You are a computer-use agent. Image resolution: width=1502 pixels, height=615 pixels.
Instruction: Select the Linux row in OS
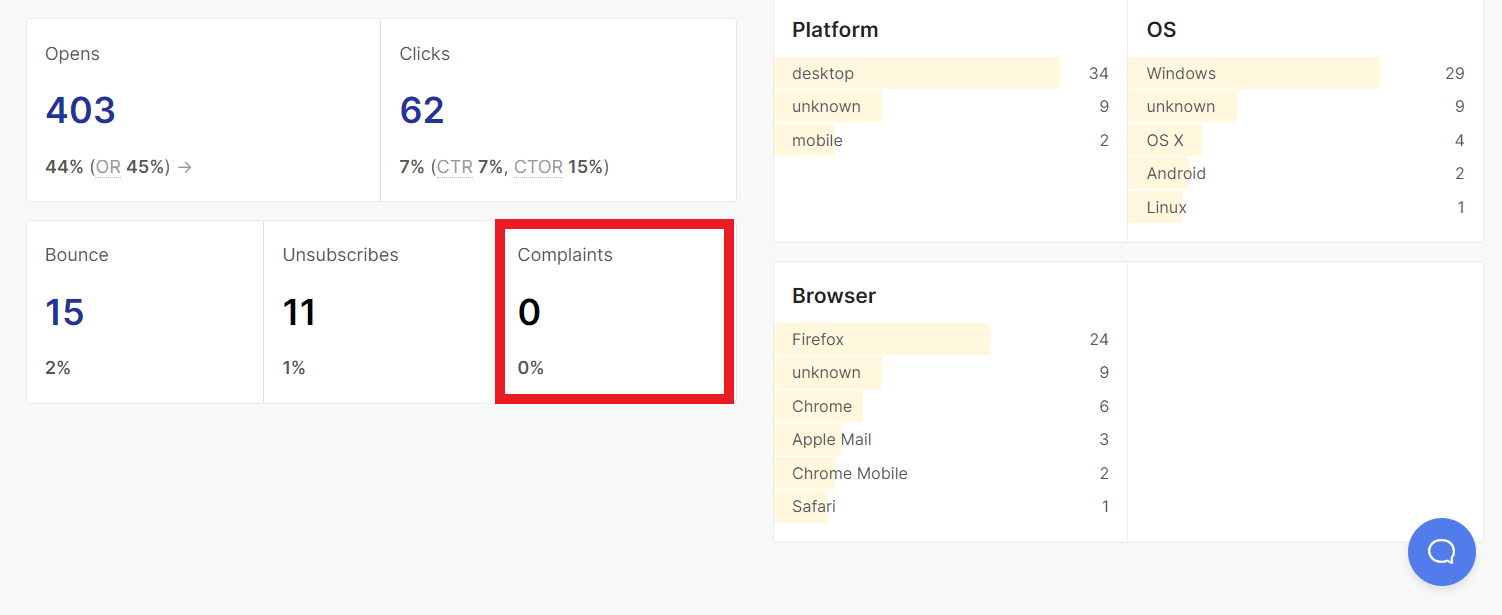coord(1305,207)
